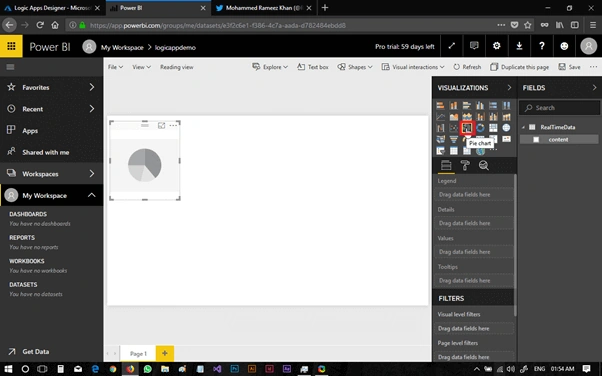Collapse the My Workspace section
Screen dimensions: 602x376
[x=91, y=195]
